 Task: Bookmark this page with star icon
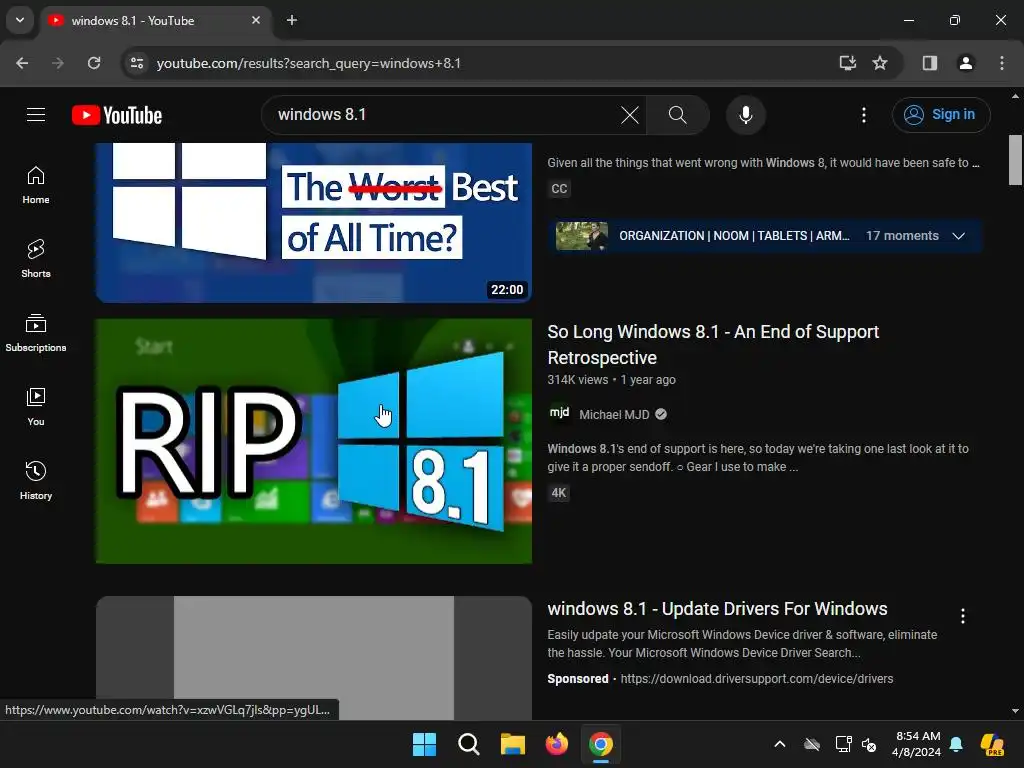pos(880,63)
